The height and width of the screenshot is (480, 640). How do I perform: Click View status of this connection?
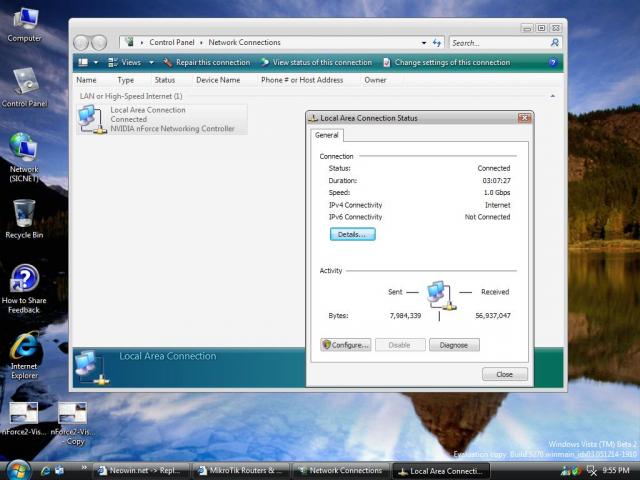click(316, 62)
